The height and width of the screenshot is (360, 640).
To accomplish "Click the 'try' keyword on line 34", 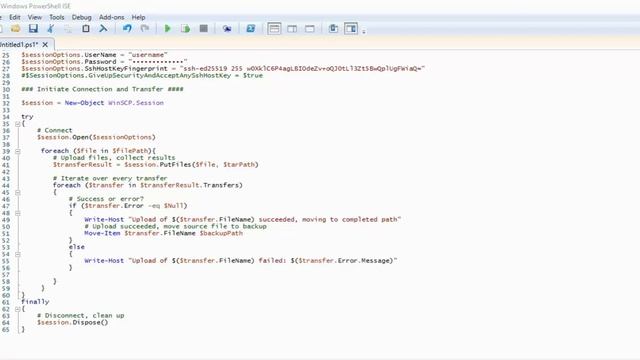I will pos(27,117).
